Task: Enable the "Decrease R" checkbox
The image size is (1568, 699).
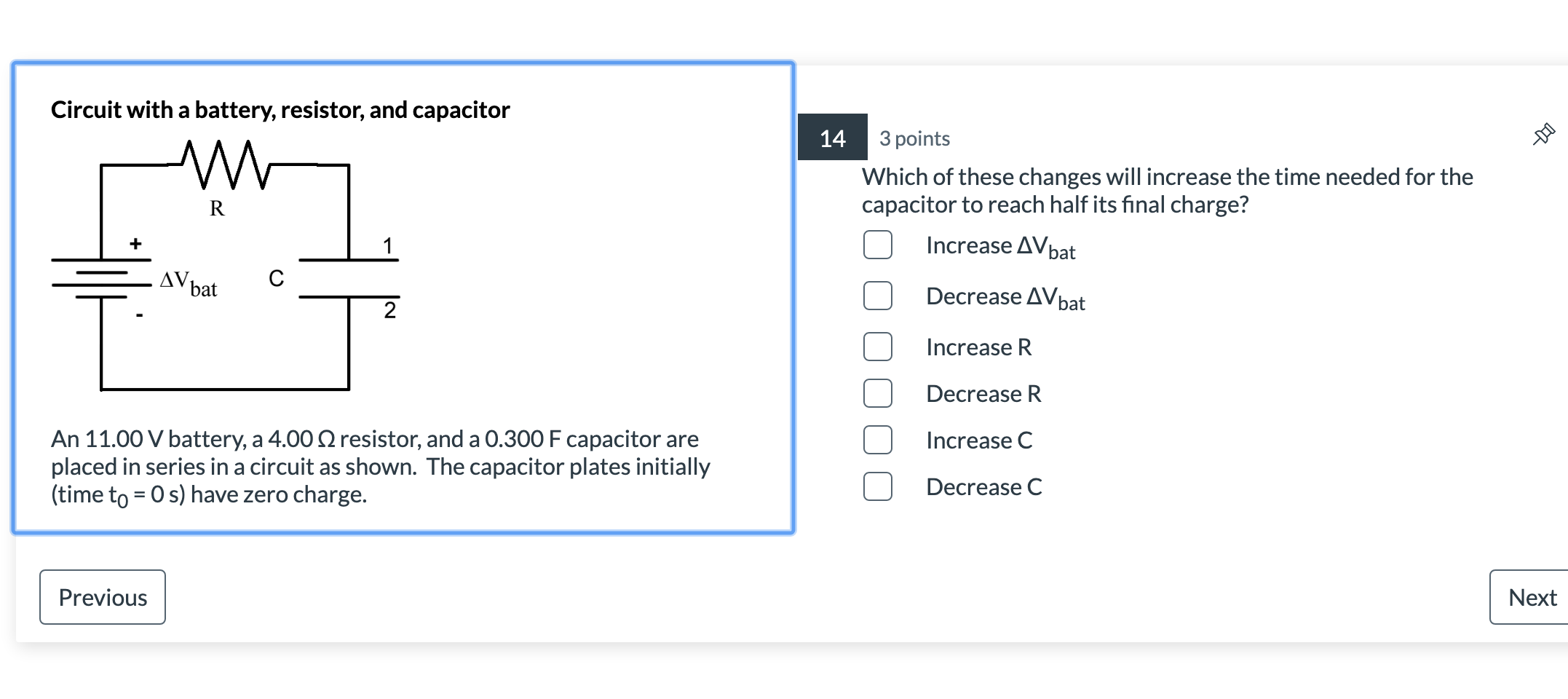Action: click(877, 394)
